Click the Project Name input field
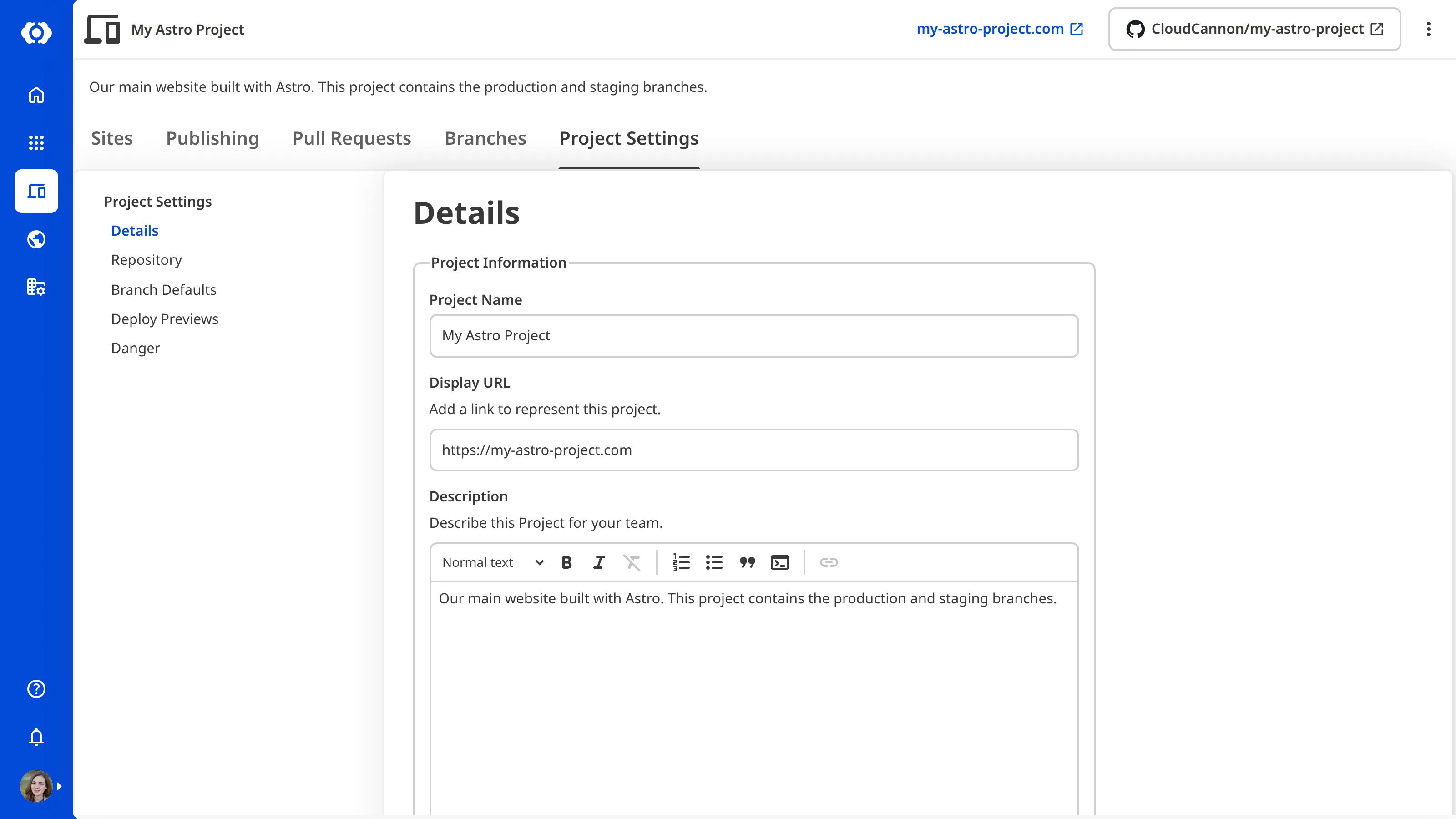This screenshot has height=819, width=1456. coord(754,336)
